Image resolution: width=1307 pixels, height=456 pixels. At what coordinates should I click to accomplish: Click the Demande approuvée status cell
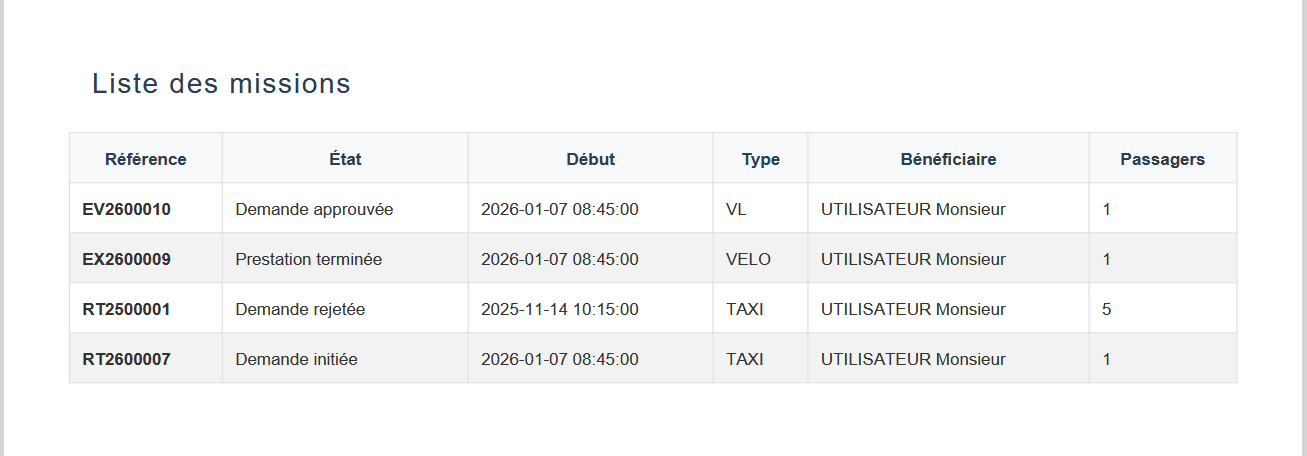click(314, 210)
